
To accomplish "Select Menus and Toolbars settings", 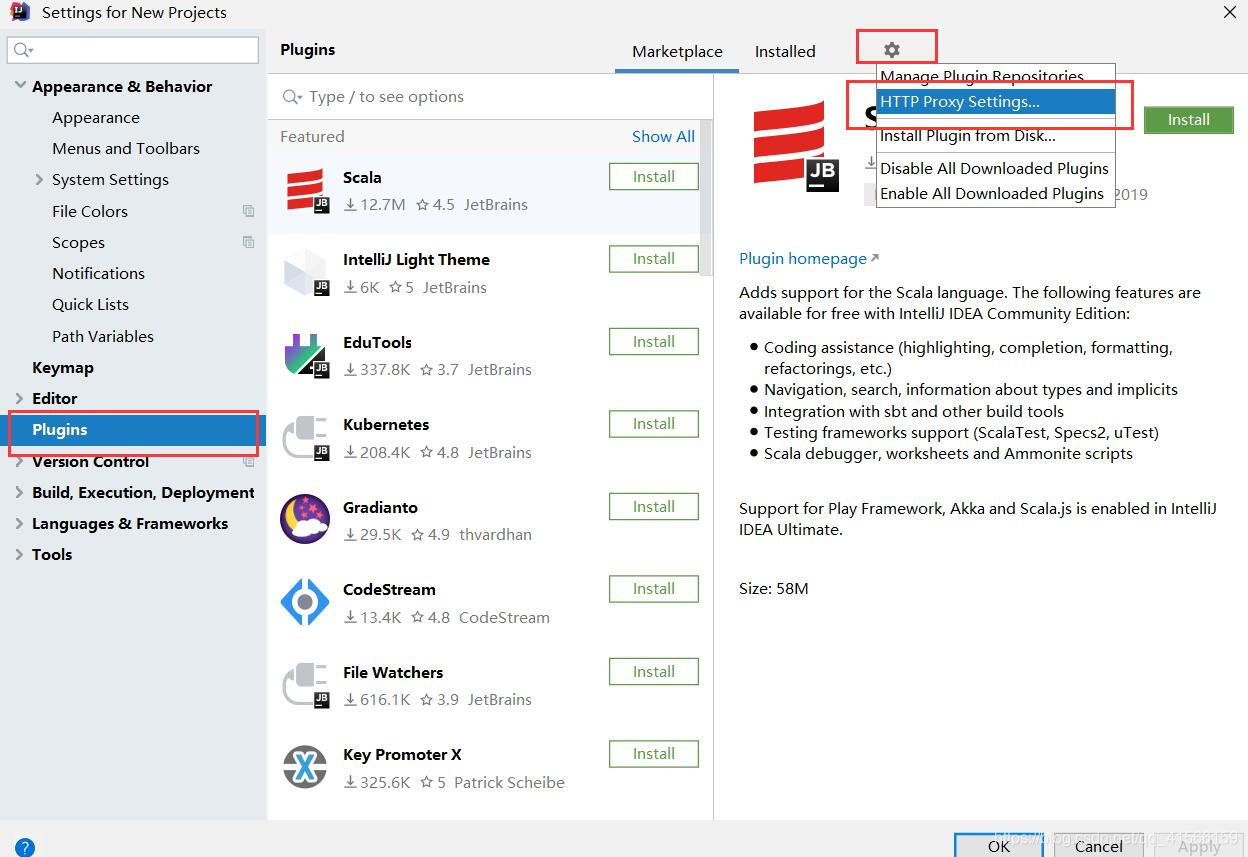I will [126, 148].
